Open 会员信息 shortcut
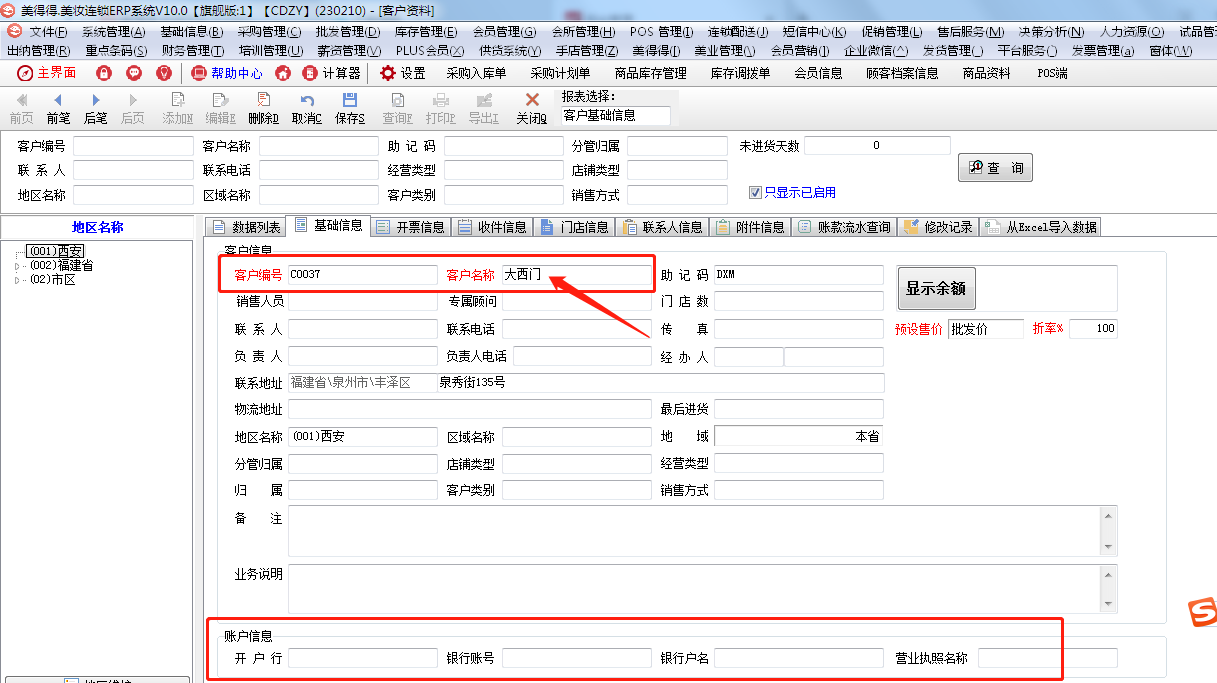Screen dimensions: 1217x683 point(818,73)
